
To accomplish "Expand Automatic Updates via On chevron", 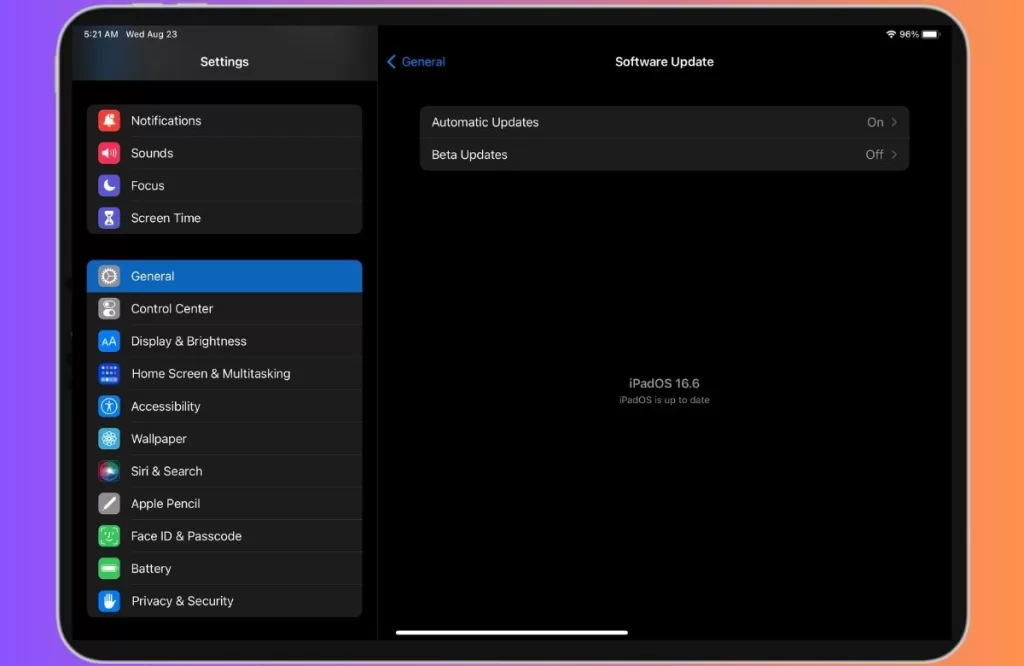I will [894, 122].
